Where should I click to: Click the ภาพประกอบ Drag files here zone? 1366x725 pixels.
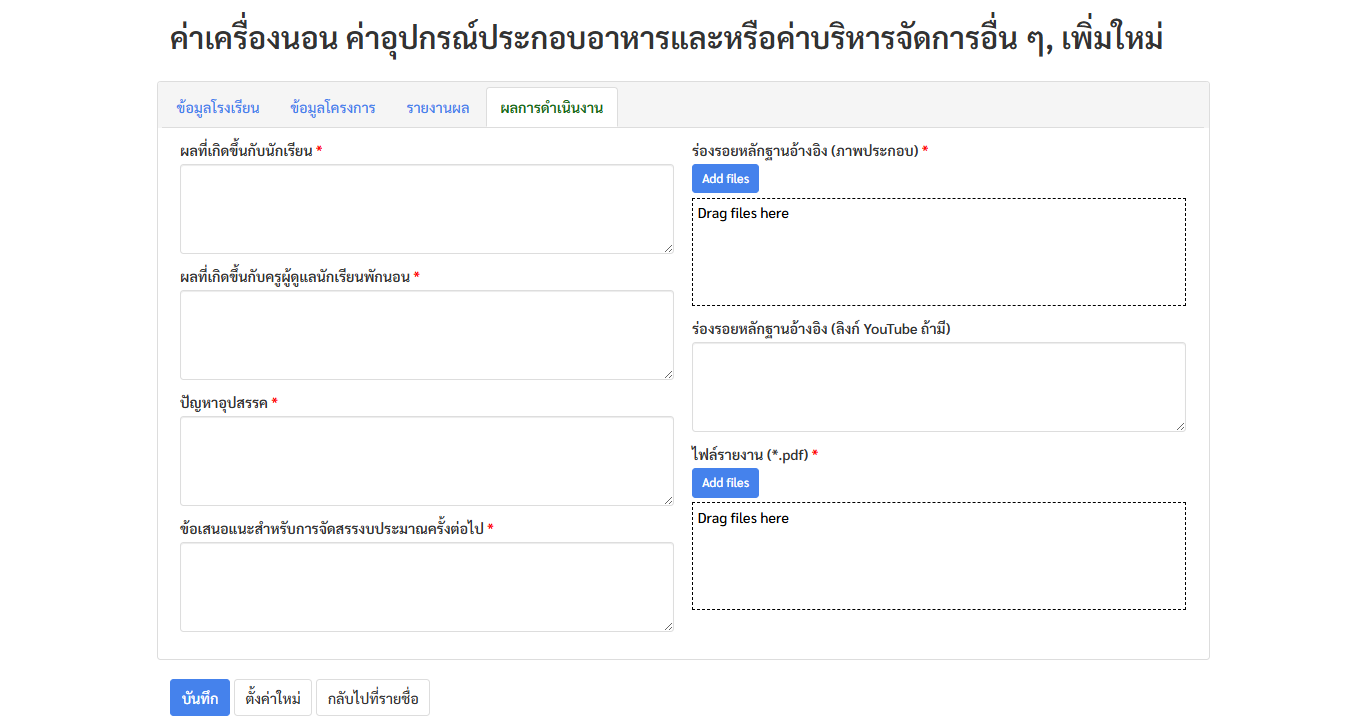pyautogui.click(x=938, y=252)
